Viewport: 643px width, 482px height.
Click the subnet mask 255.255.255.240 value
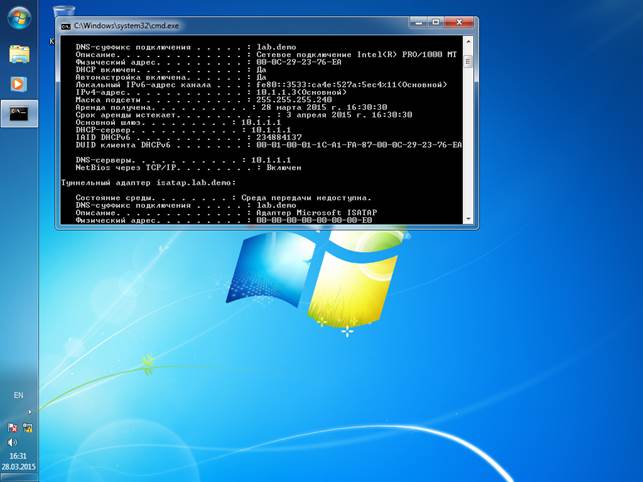pos(294,100)
